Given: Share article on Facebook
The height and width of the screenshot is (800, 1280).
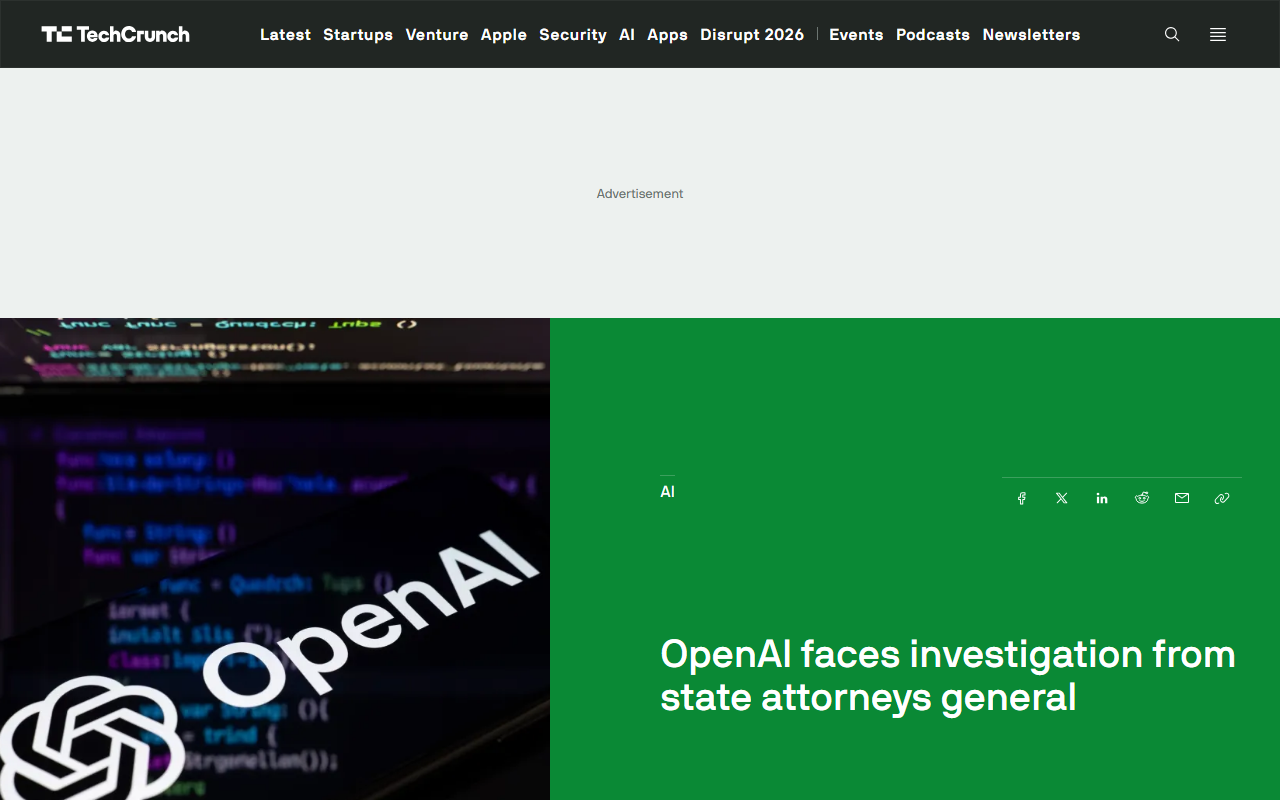Looking at the screenshot, I should [x=1022, y=498].
